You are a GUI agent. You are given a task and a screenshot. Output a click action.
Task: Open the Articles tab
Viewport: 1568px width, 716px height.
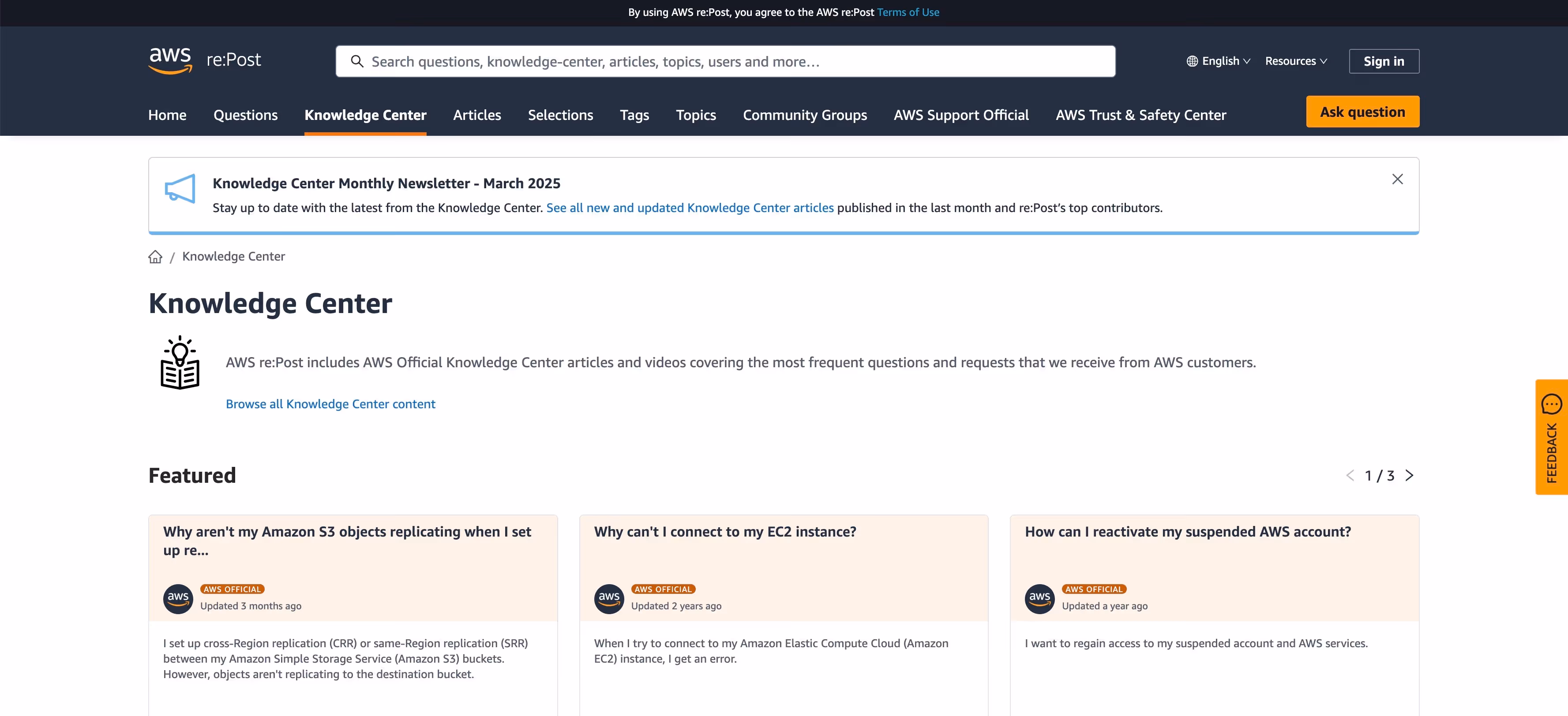pos(476,115)
